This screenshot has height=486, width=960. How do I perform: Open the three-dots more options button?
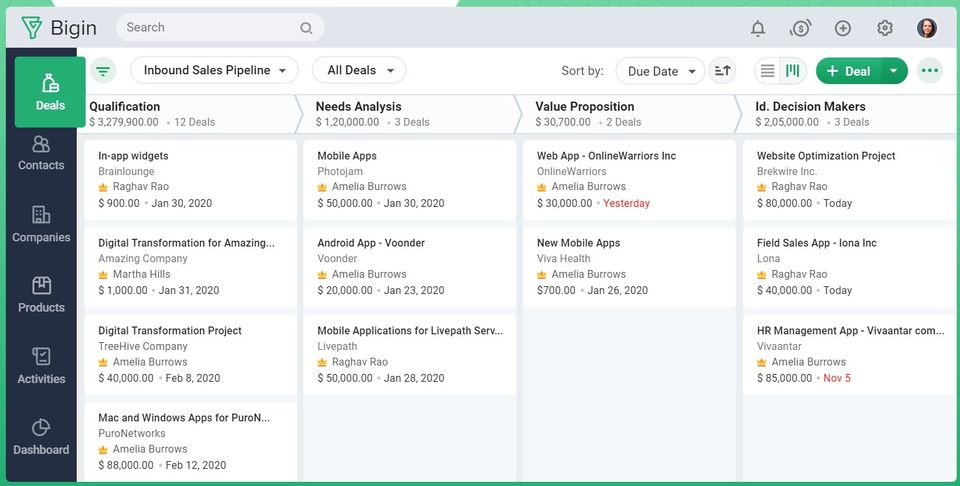click(x=930, y=71)
